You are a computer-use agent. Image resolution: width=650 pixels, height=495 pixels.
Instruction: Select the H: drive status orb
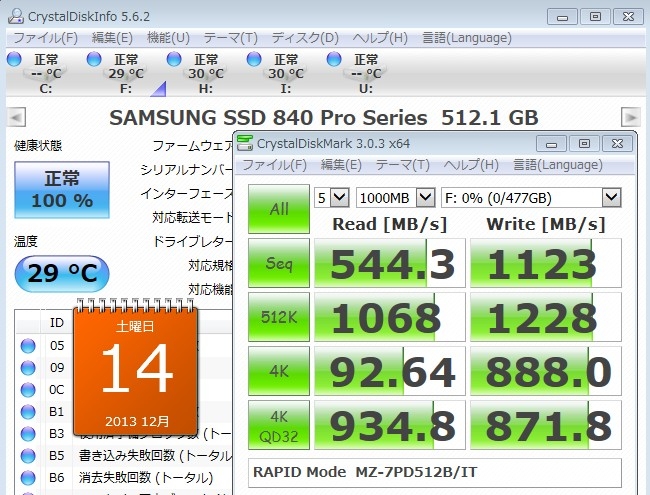(x=174, y=59)
